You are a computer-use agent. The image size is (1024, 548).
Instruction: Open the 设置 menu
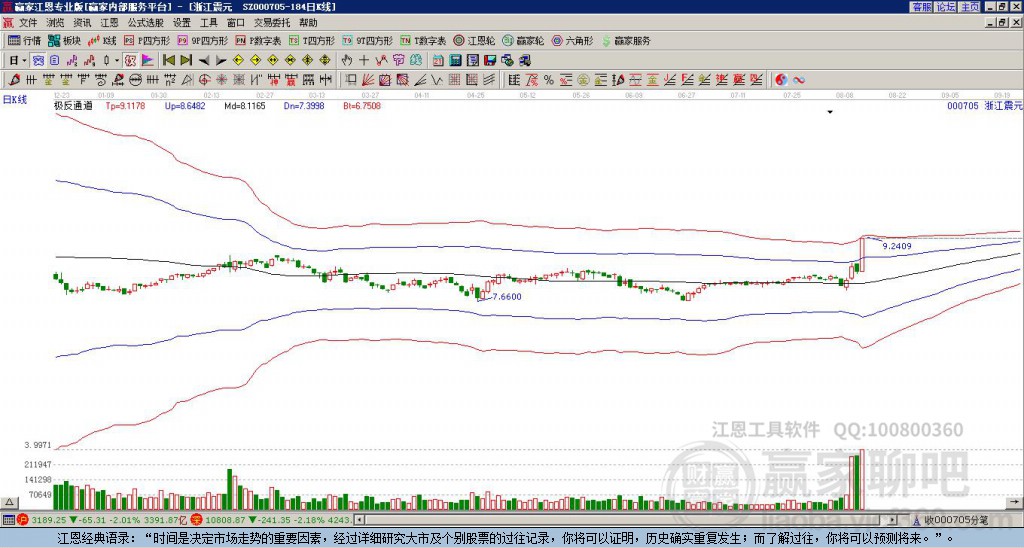(182, 23)
